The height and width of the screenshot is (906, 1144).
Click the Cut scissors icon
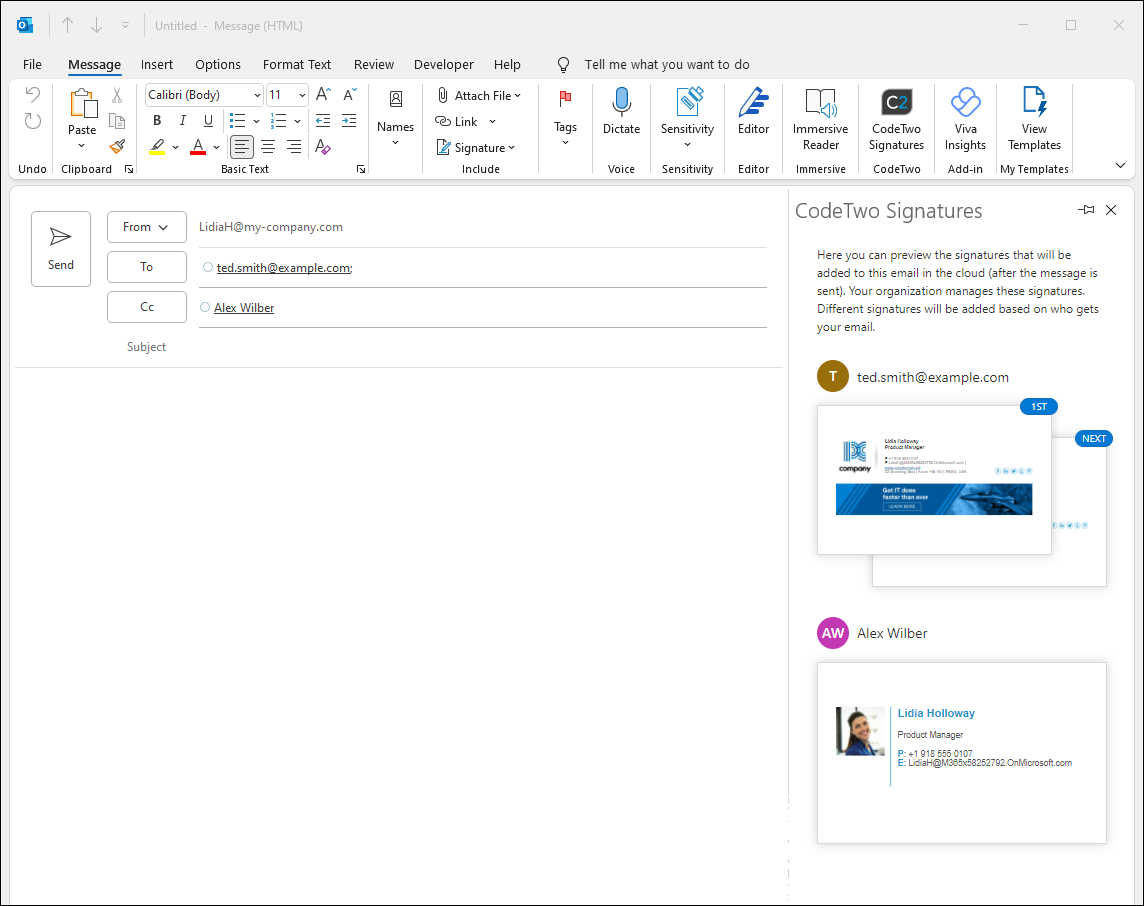tap(117, 96)
